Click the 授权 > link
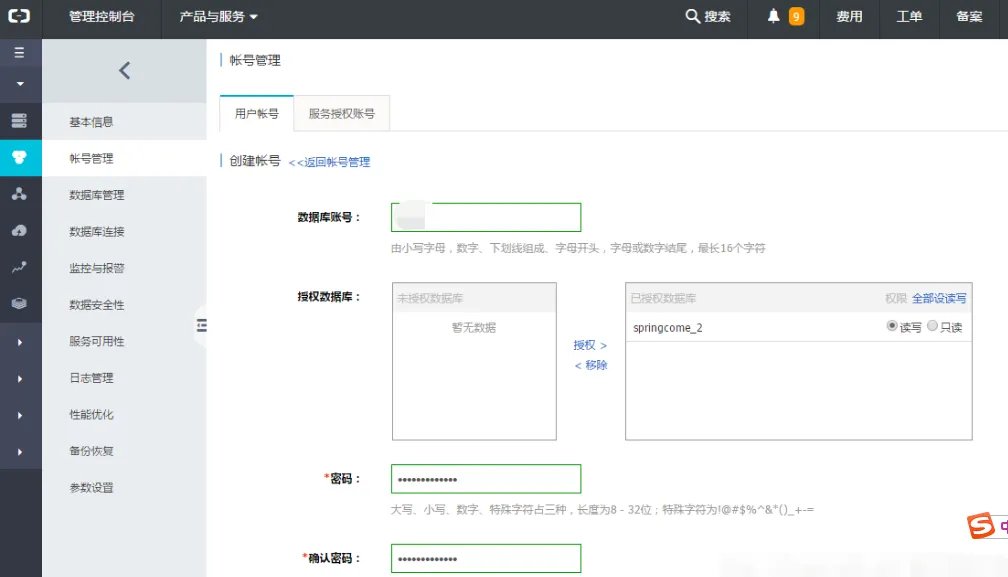The height and width of the screenshot is (577, 1008). (590, 345)
